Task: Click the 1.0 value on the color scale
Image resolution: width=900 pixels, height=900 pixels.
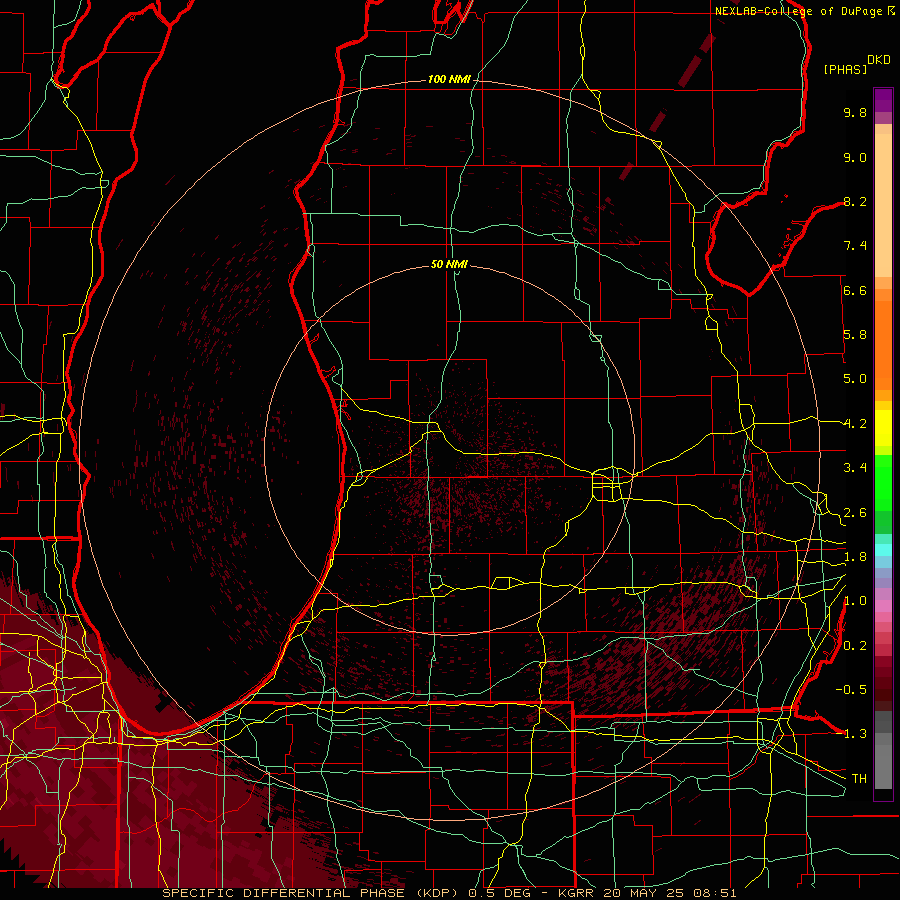Action: pyautogui.click(x=855, y=601)
